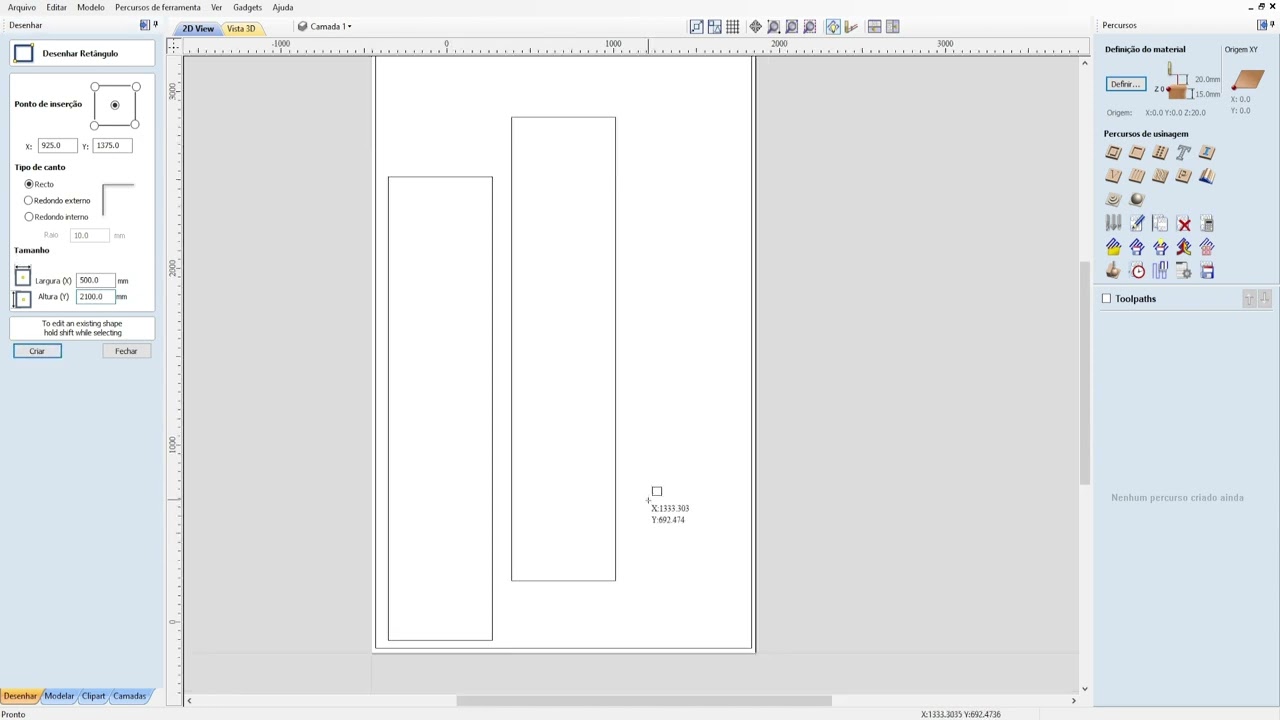Select the Pocket toolpath icon
Image resolution: width=1280 pixels, height=720 pixels.
pos(1137,152)
